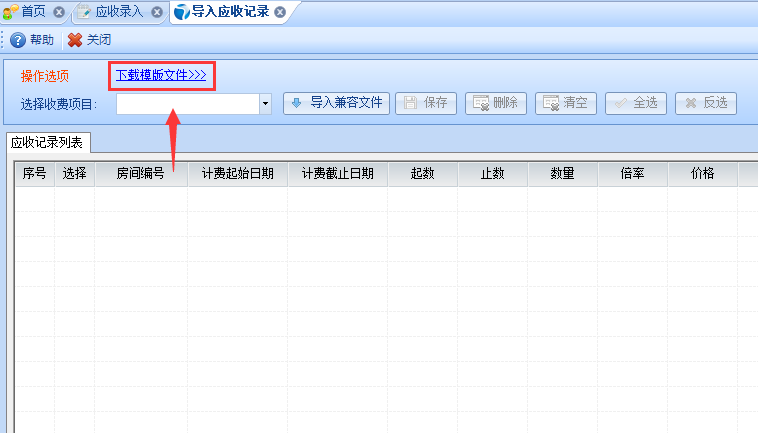The height and width of the screenshot is (433, 758).
Task: Open the 下载模版文件>>> link
Action: pyautogui.click(x=161, y=75)
